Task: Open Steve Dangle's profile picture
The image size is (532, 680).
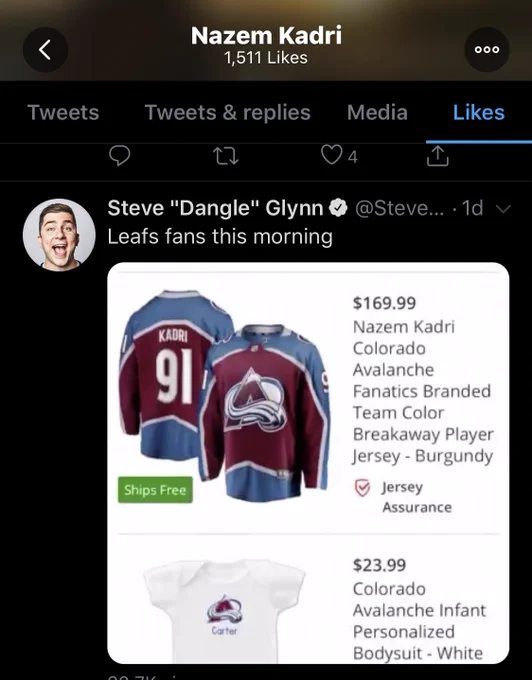Action: click(59, 235)
